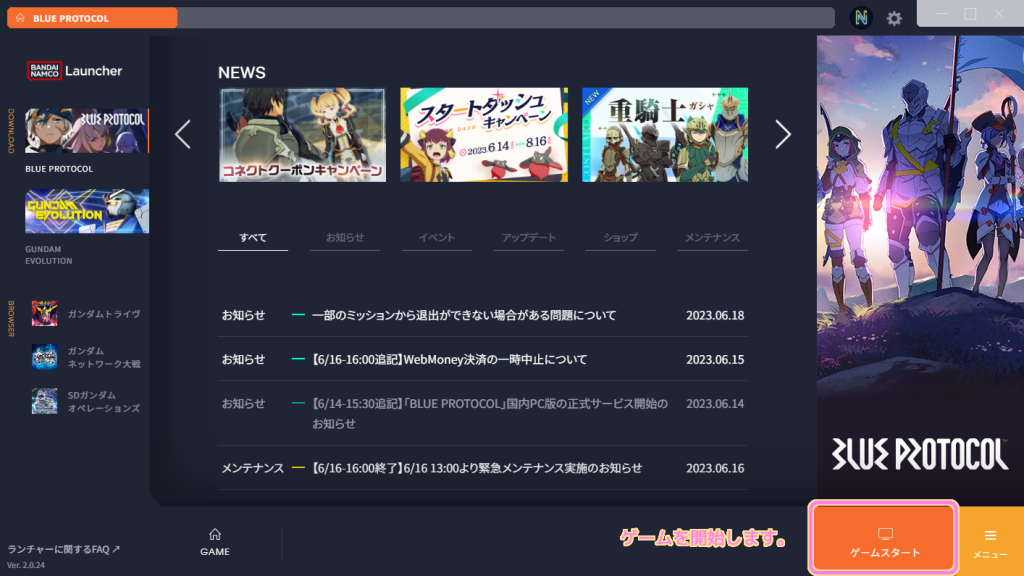Open SDガンダムオペレーションズ browser game icon
The width and height of the screenshot is (1024, 576).
(44, 401)
